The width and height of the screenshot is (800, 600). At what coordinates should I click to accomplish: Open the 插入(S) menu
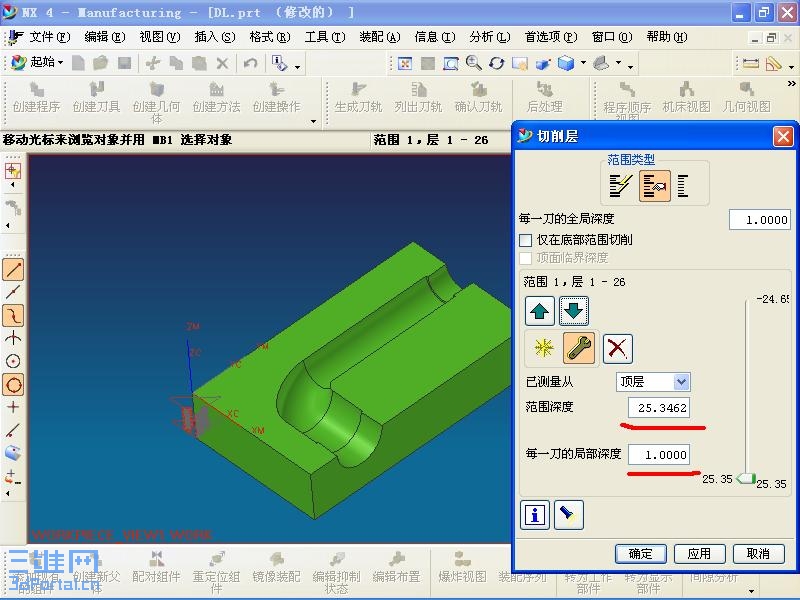(x=215, y=37)
